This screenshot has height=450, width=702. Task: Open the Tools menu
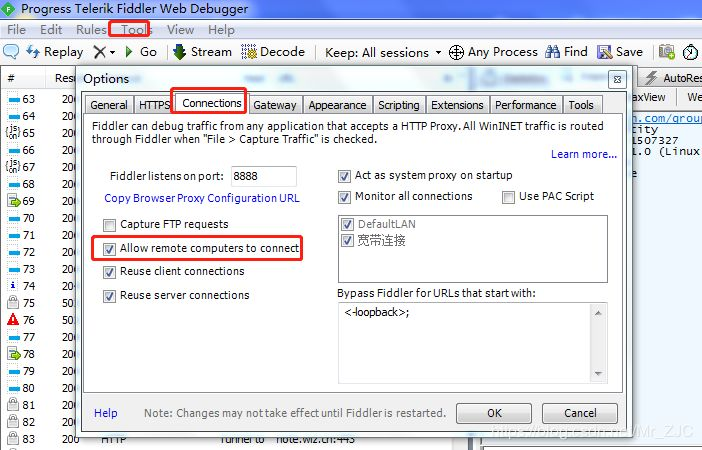tap(136, 30)
